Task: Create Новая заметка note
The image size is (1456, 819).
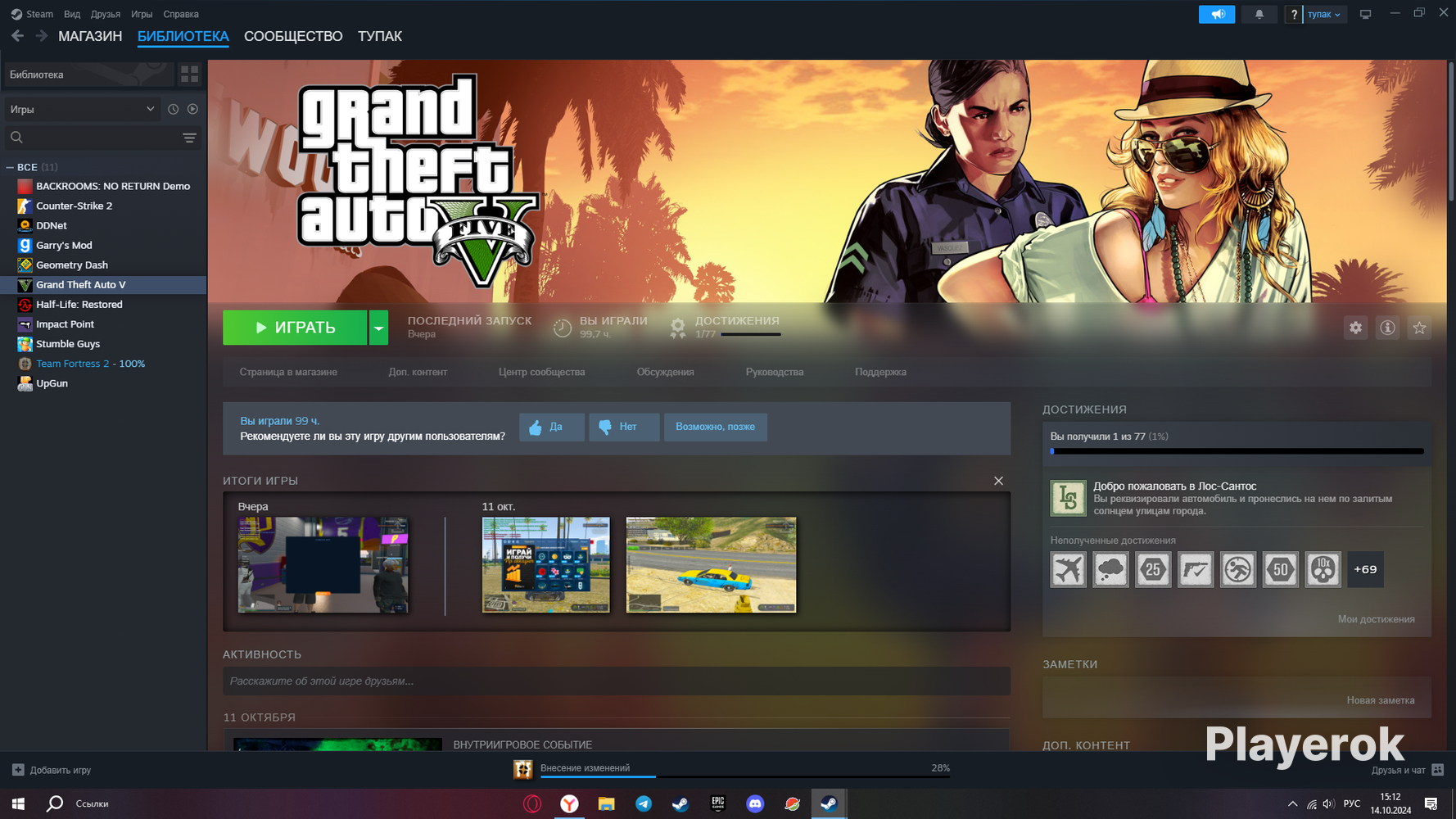Action: coord(1381,700)
